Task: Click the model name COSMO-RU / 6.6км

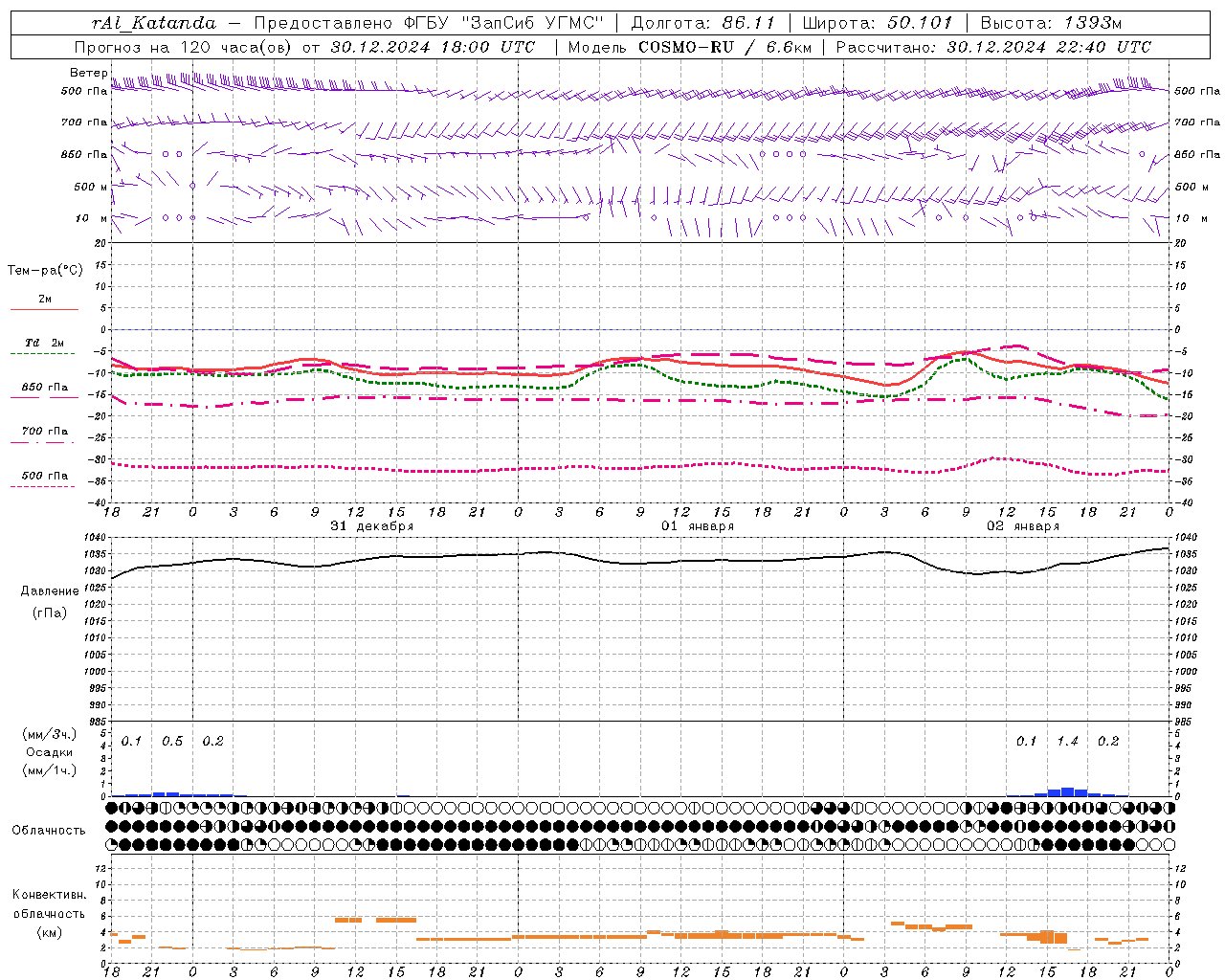Action: (x=724, y=47)
